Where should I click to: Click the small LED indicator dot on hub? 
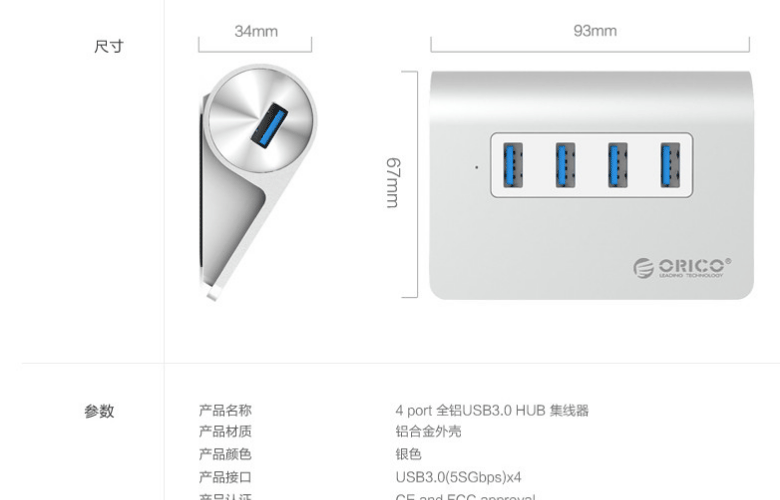pos(477,167)
